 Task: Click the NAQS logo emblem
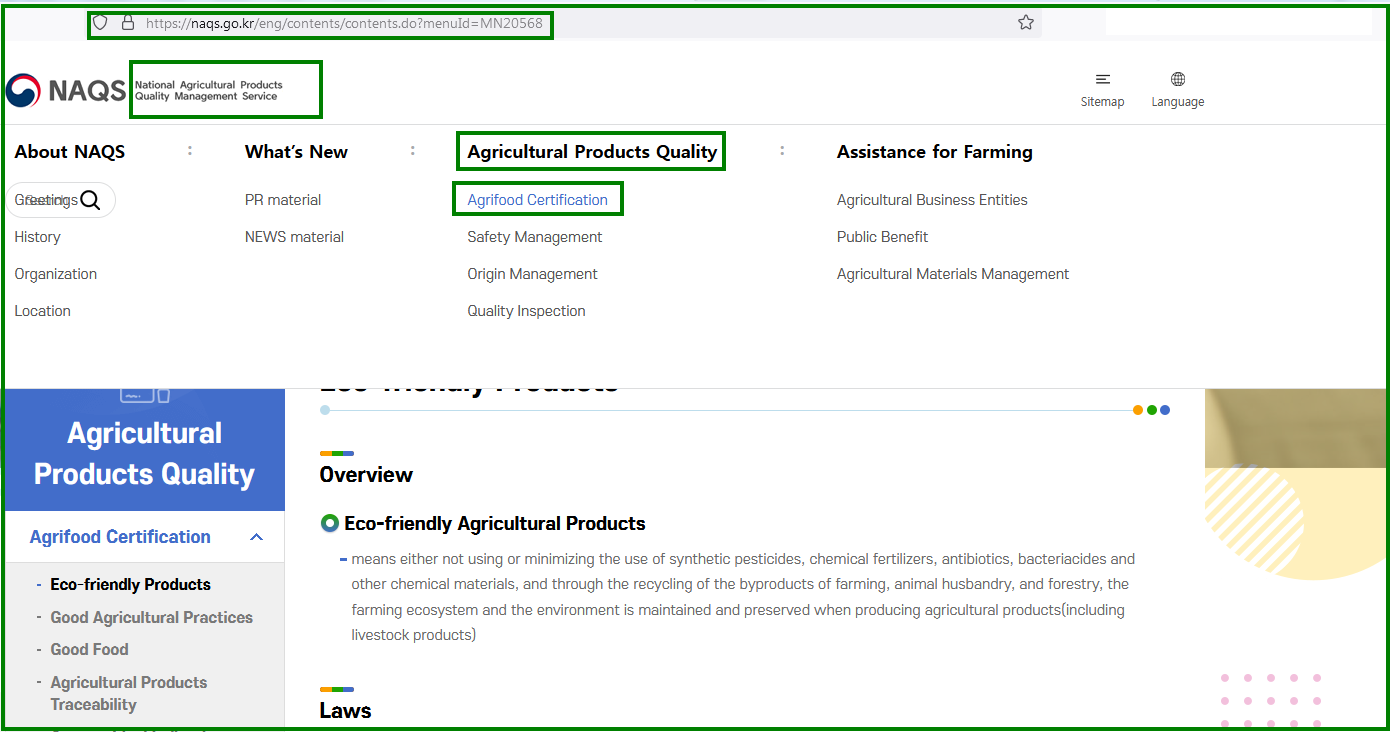point(24,91)
